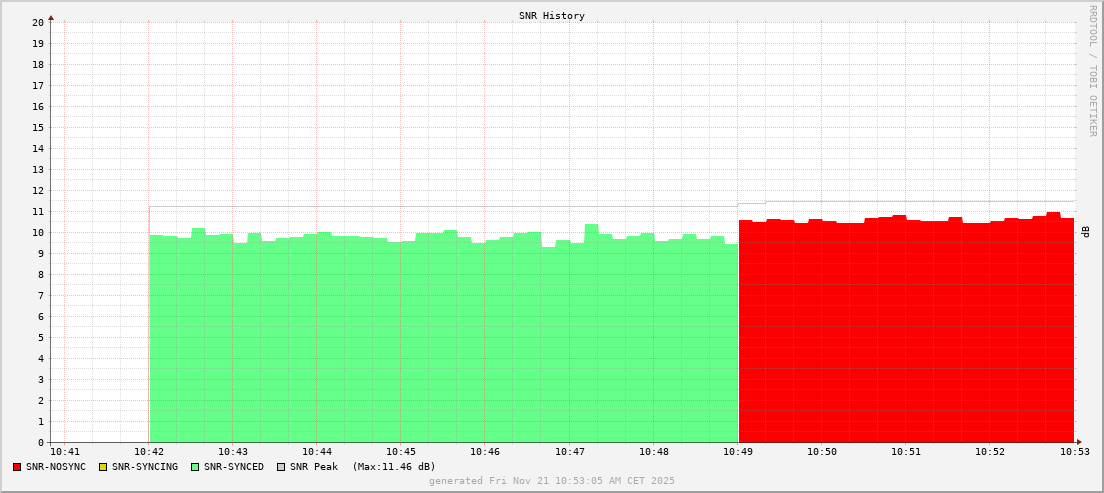Click the gray SNR Peak legend swatch
The image size is (1104, 493).
point(281,467)
